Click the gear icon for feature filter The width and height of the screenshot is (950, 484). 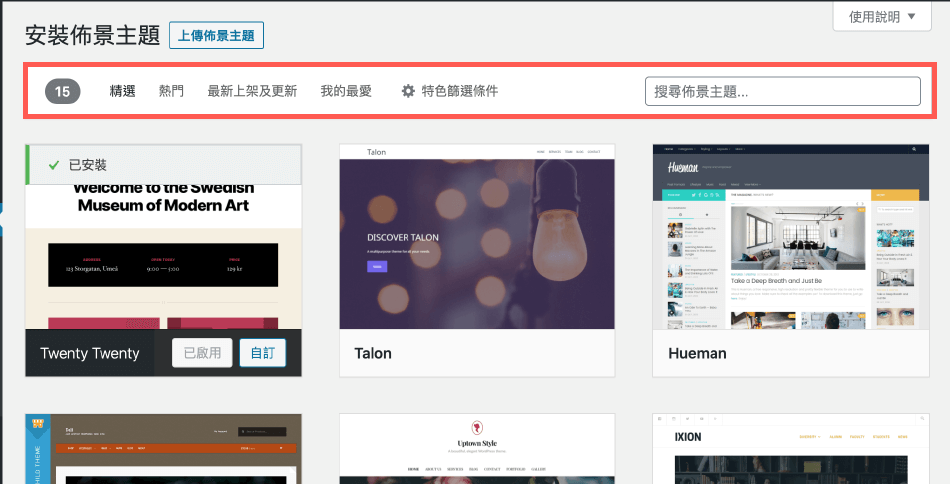click(x=408, y=91)
